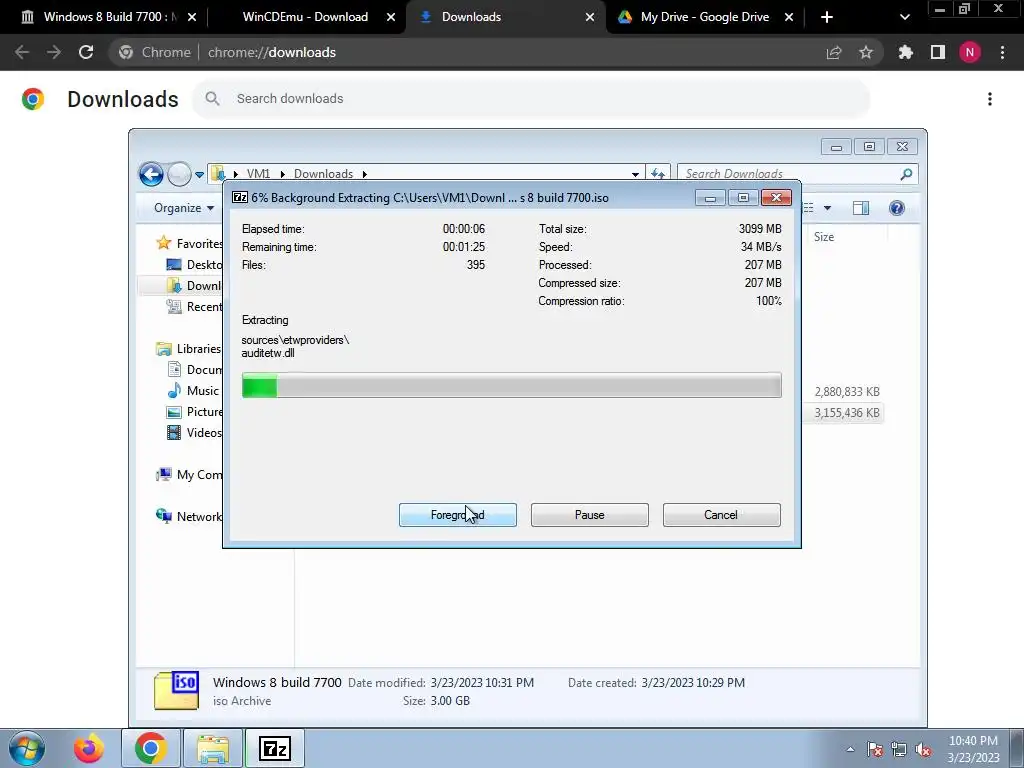1024x768 pixels.
Task: Open Music library in navigation pane
Action: (x=193, y=391)
